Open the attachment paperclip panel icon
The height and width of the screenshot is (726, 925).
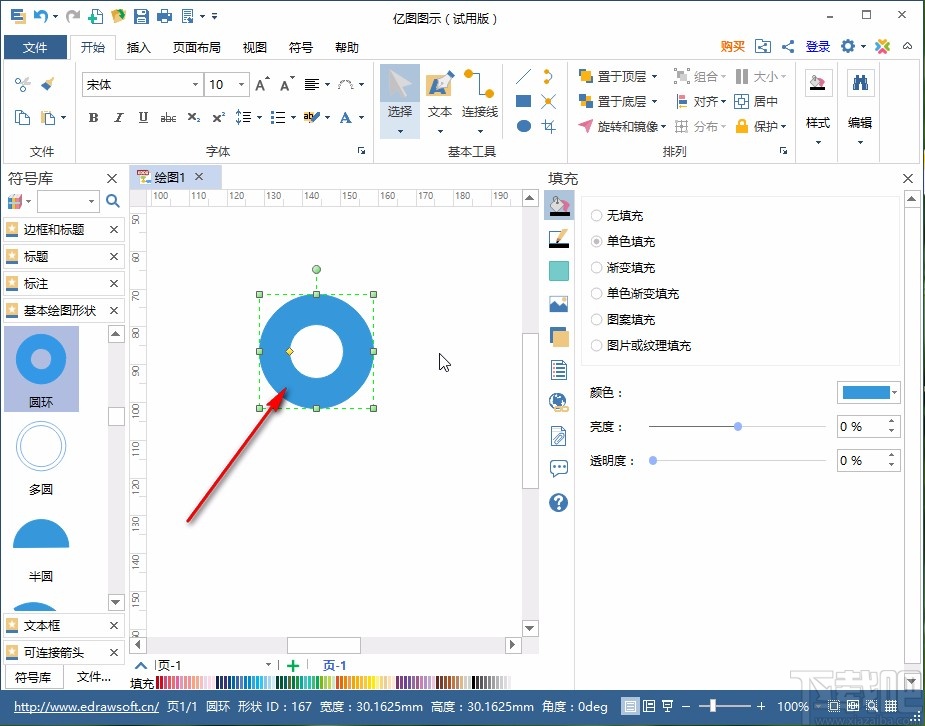(559, 436)
